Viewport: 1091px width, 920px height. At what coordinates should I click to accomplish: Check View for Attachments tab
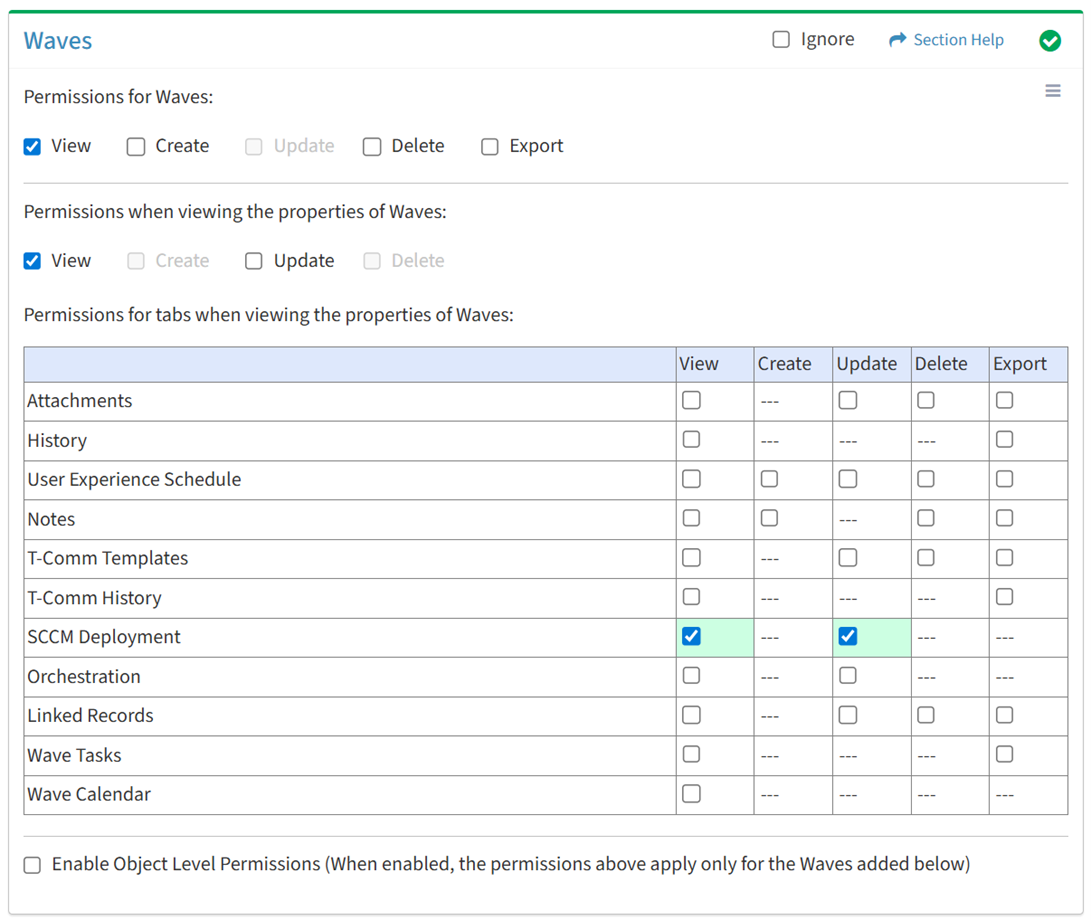point(691,400)
